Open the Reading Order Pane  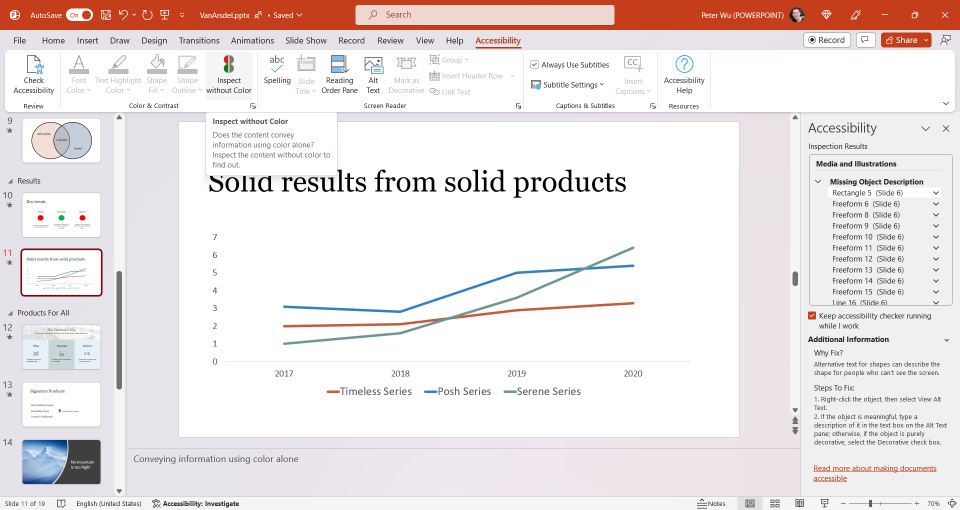click(x=339, y=74)
